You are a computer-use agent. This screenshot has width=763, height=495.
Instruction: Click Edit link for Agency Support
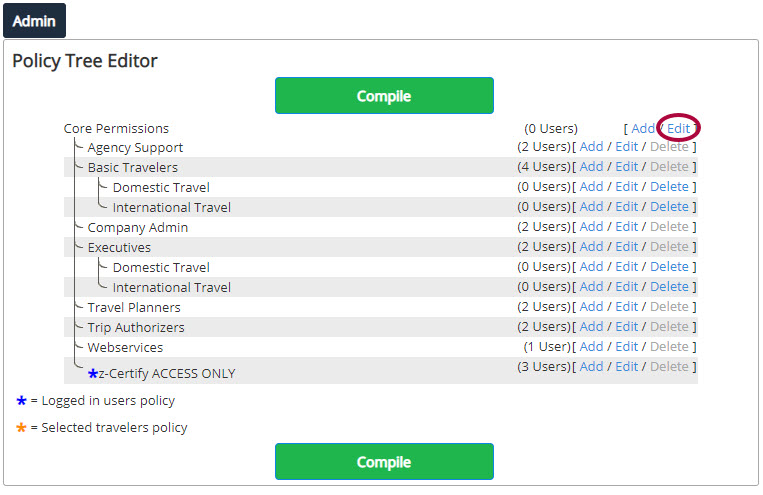626,147
